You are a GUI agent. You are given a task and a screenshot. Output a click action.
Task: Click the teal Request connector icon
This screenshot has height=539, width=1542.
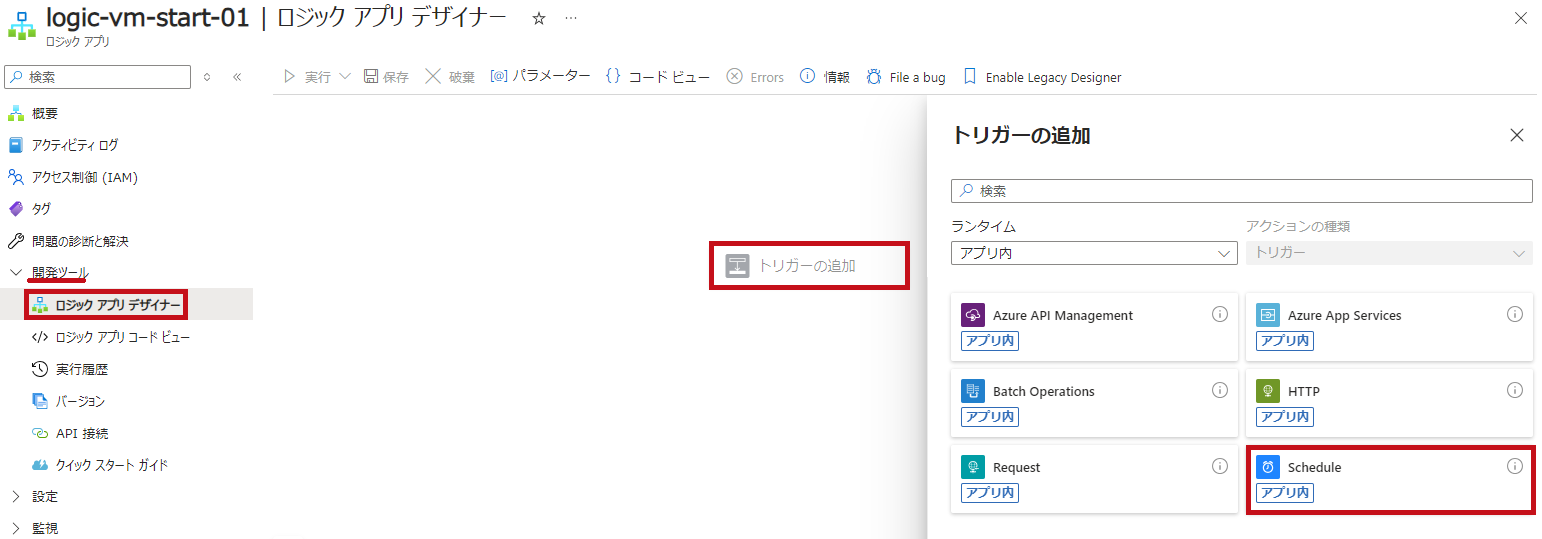coord(973,467)
